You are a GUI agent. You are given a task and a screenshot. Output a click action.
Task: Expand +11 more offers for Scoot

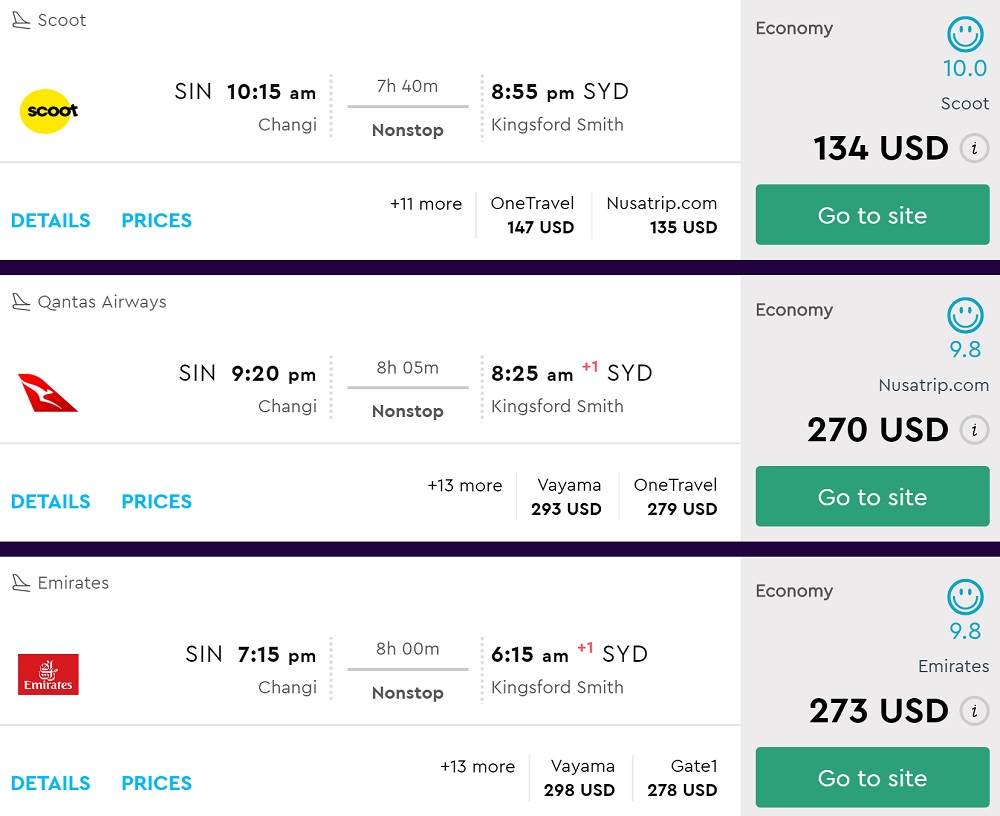click(x=426, y=204)
